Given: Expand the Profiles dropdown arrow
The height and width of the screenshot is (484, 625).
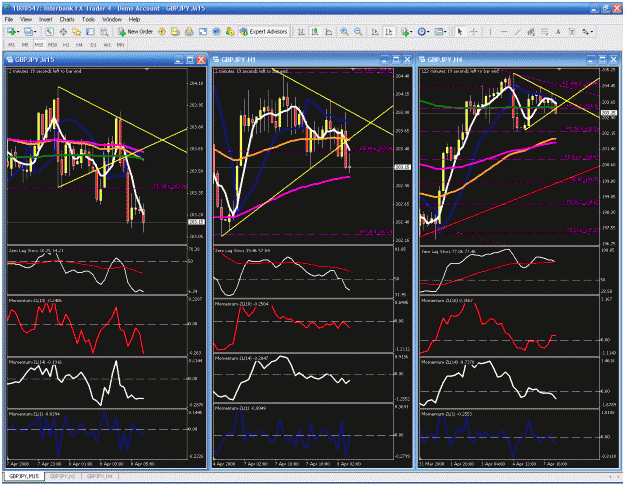Looking at the screenshot, I should pyautogui.click(x=35, y=32).
